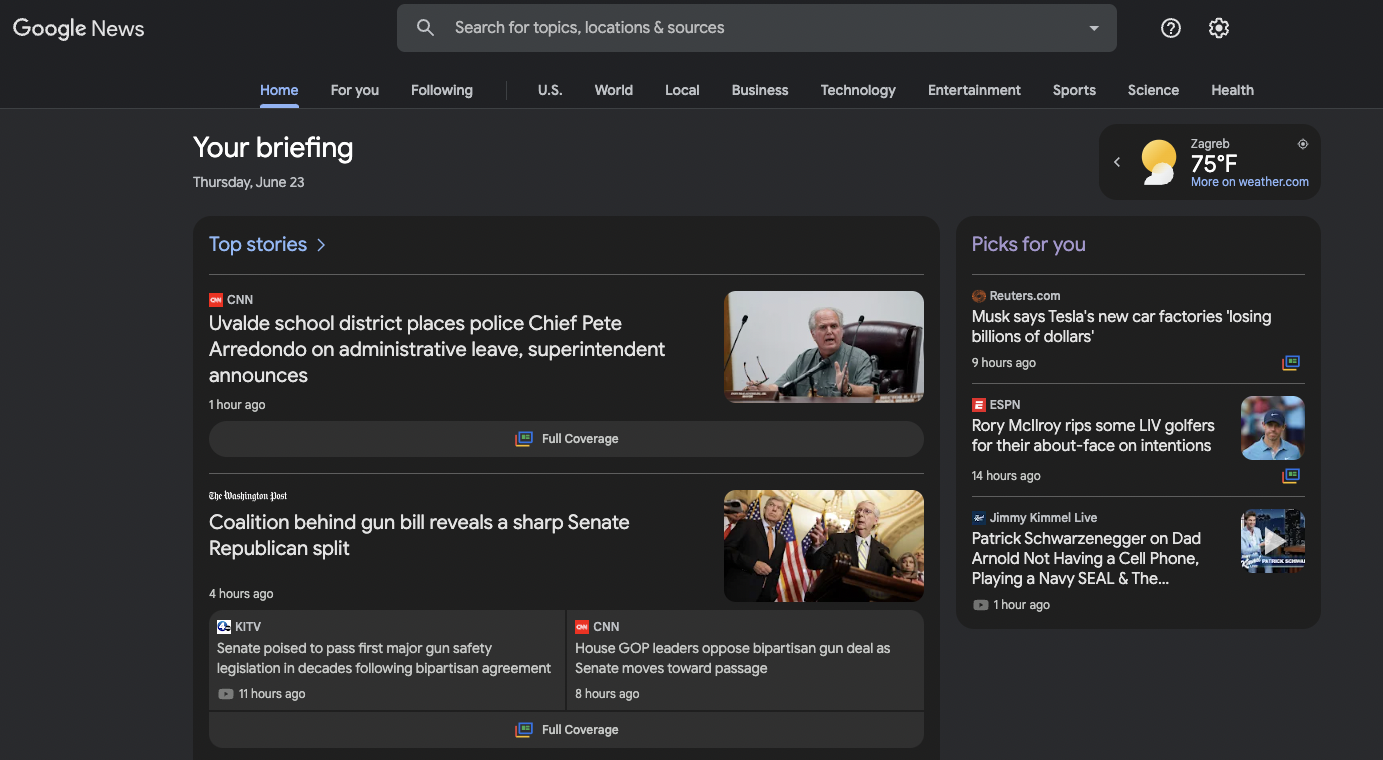Open Rory McIlroy rips LIV golfers article
This screenshot has height=760, width=1383.
point(1093,436)
